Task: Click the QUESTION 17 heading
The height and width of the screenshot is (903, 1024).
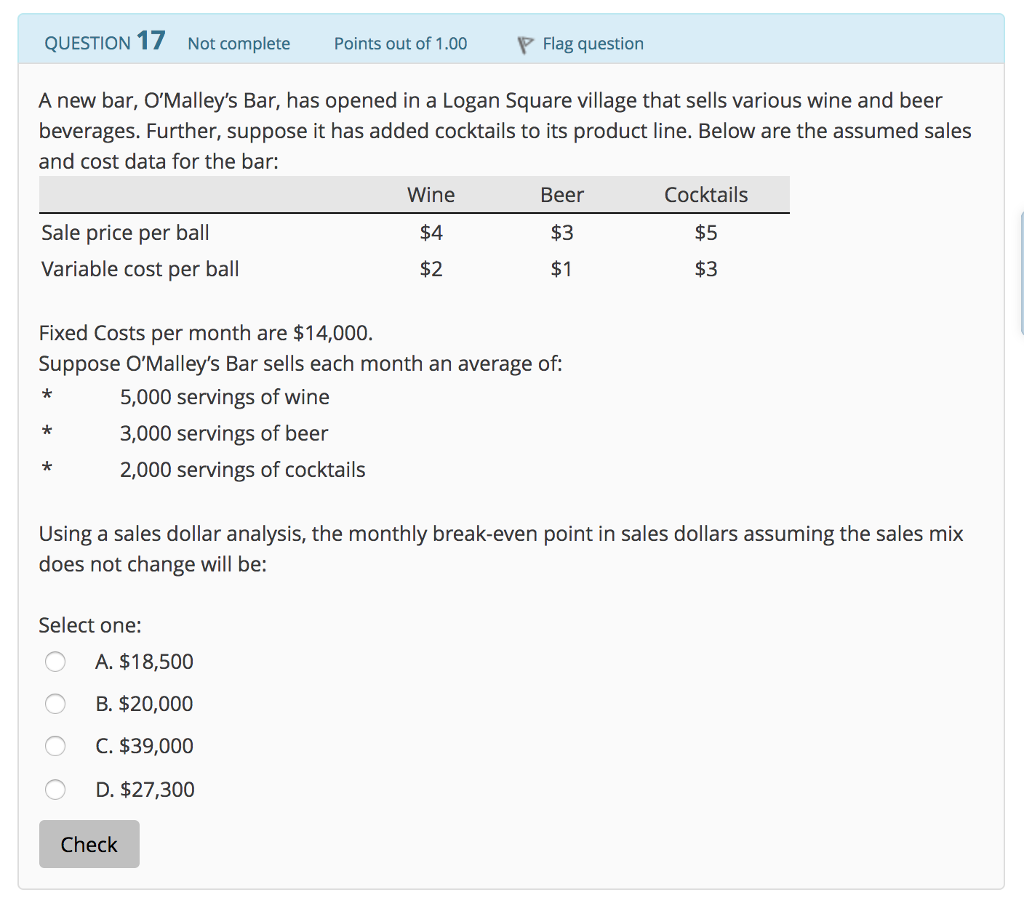Action: [104, 42]
